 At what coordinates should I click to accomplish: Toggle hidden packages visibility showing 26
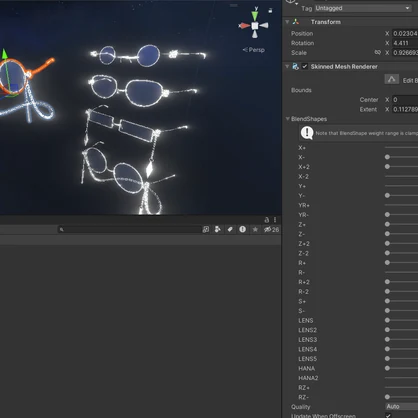[271, 229]
